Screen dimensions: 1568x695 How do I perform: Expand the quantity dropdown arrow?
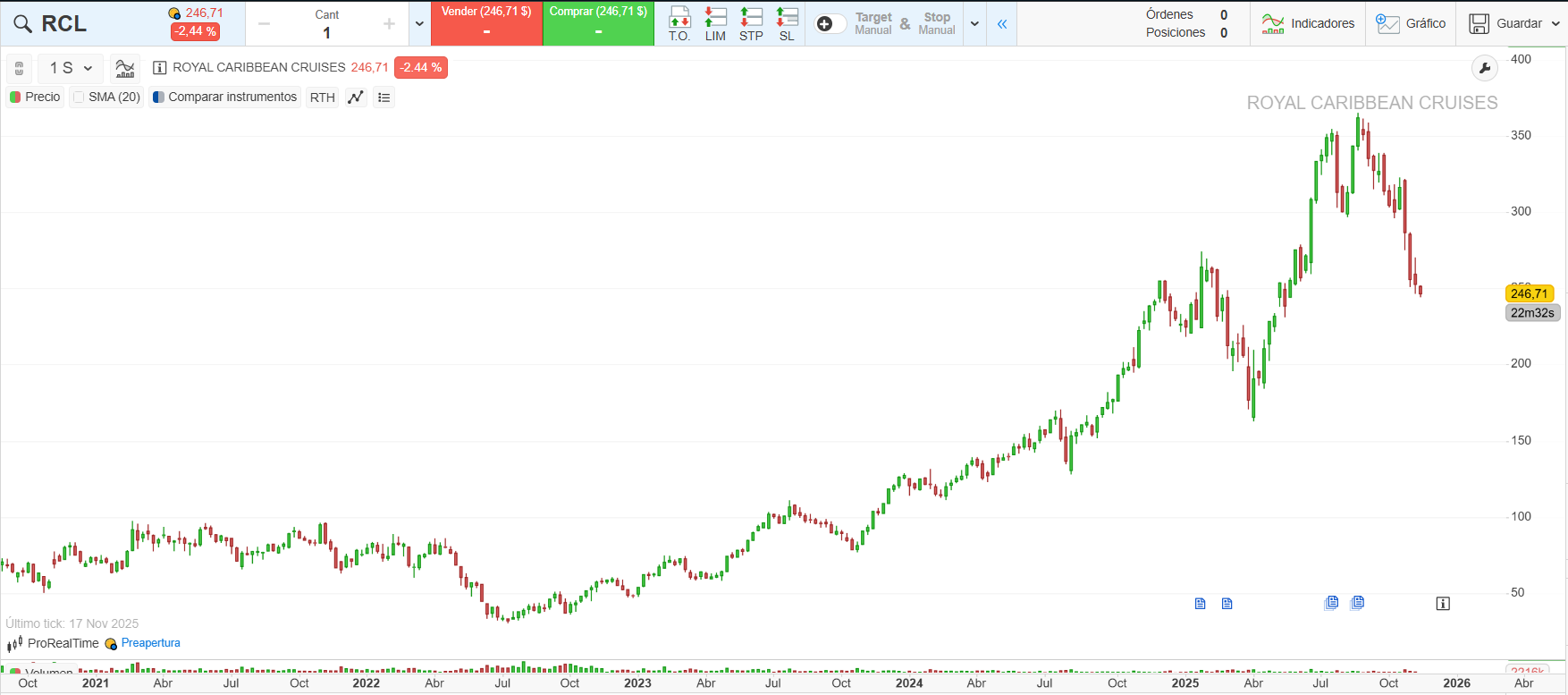tap(419, 24)
